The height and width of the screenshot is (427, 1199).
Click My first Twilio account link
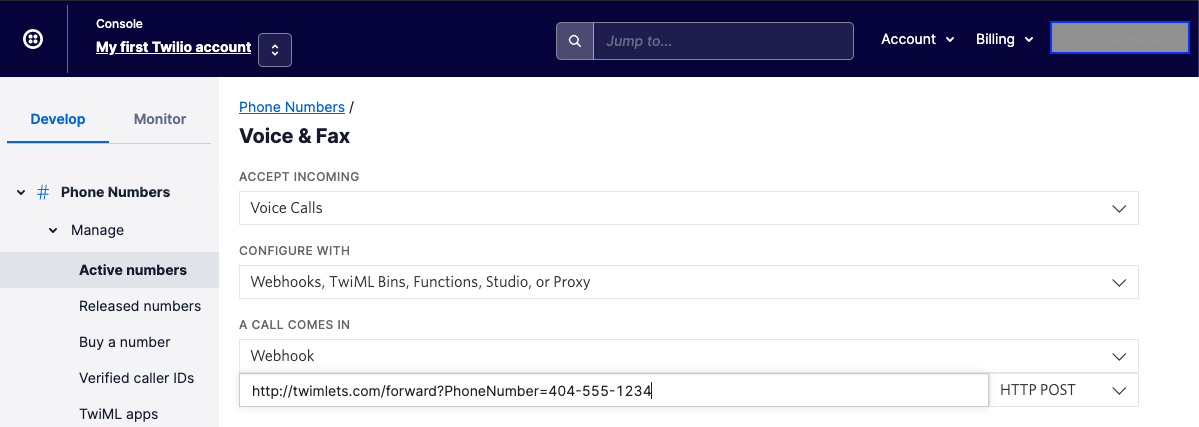174,47
